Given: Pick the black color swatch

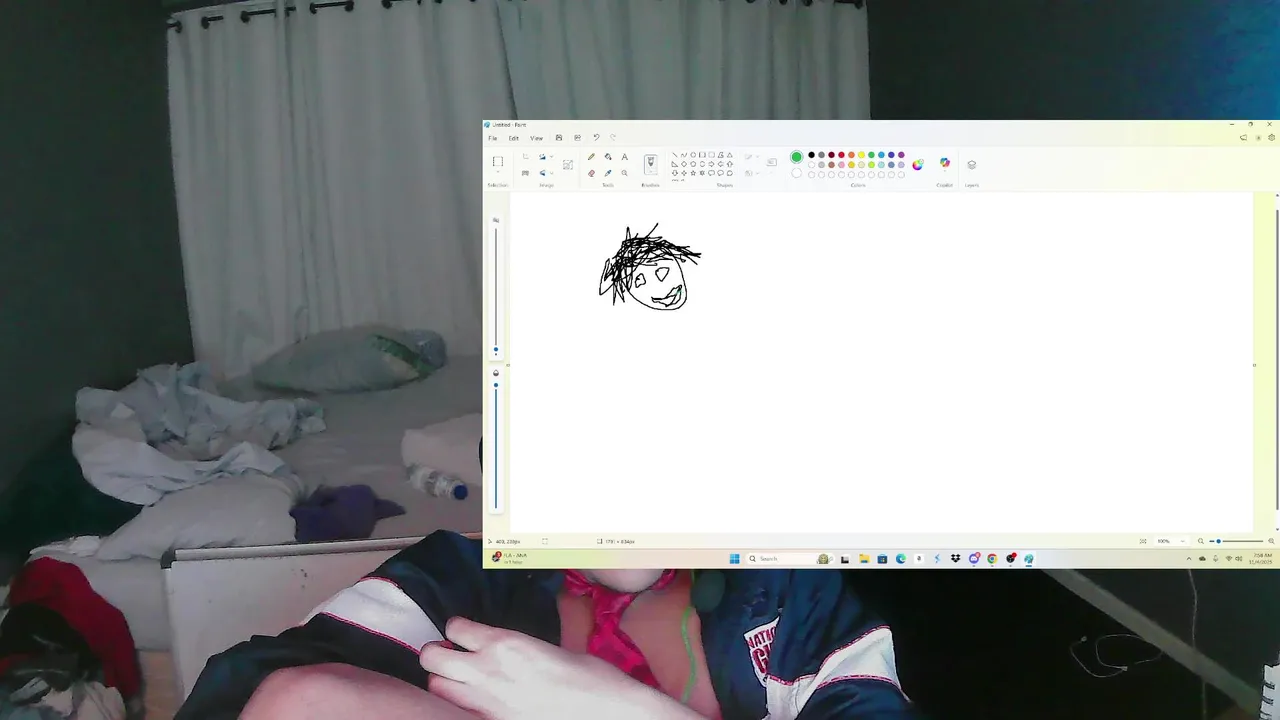Looking at the screenshot, I should 811,155.
